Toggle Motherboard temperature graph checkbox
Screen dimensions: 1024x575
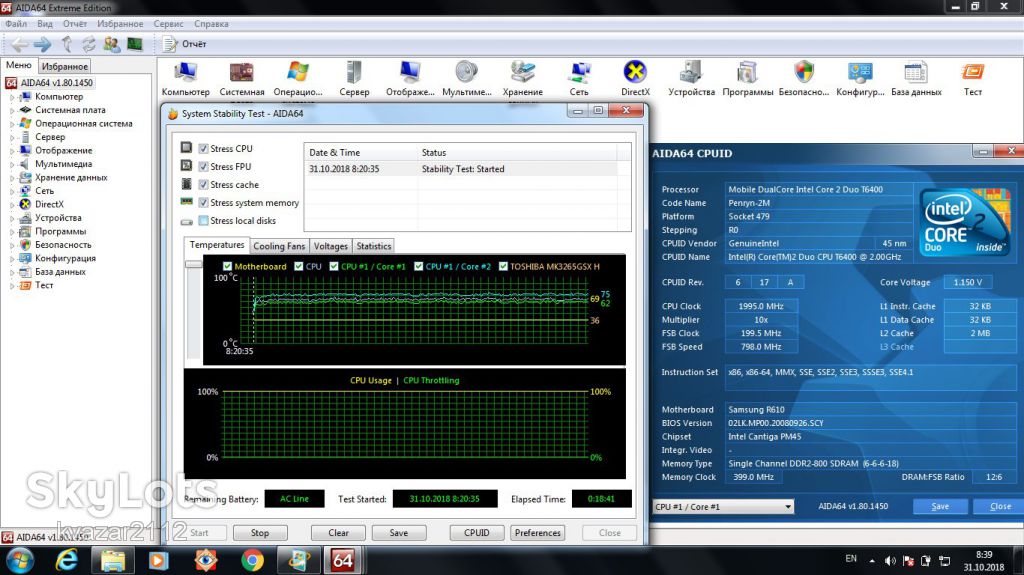click(227, 266)
